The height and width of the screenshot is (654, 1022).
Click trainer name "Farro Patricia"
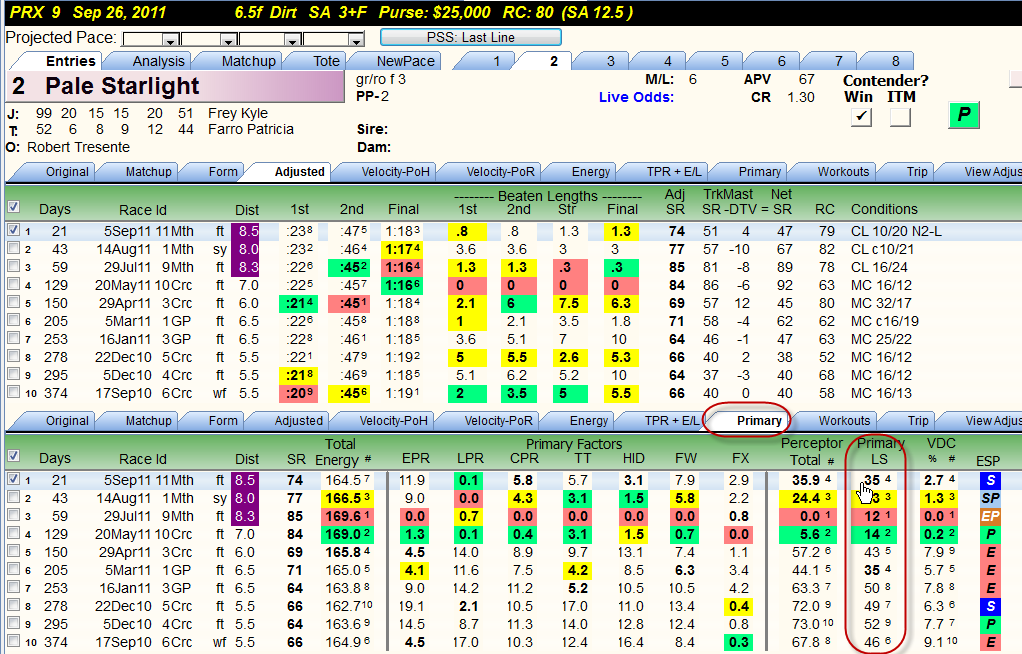251,129
